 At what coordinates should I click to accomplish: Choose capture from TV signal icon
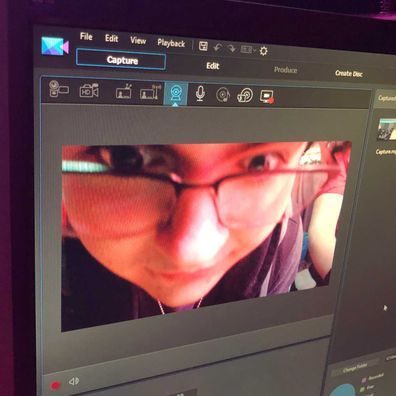click(x=124, y=92)
